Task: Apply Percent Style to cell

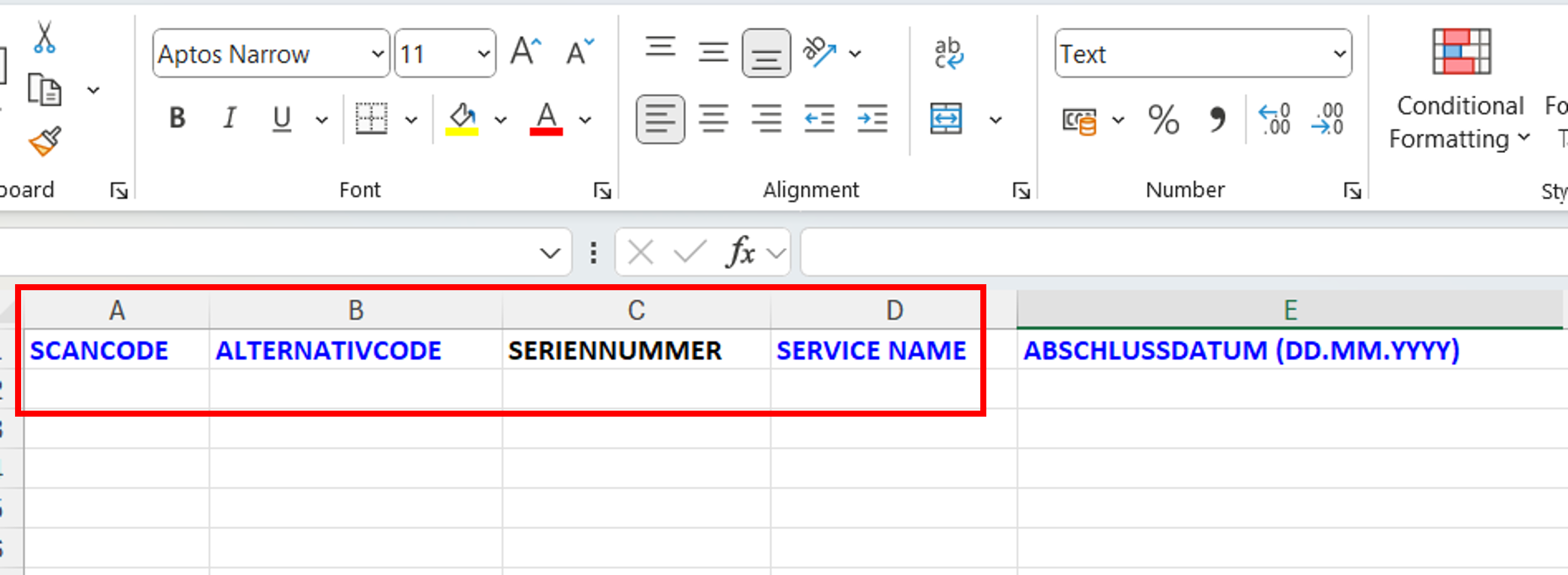Action: tap(1163, 120)
